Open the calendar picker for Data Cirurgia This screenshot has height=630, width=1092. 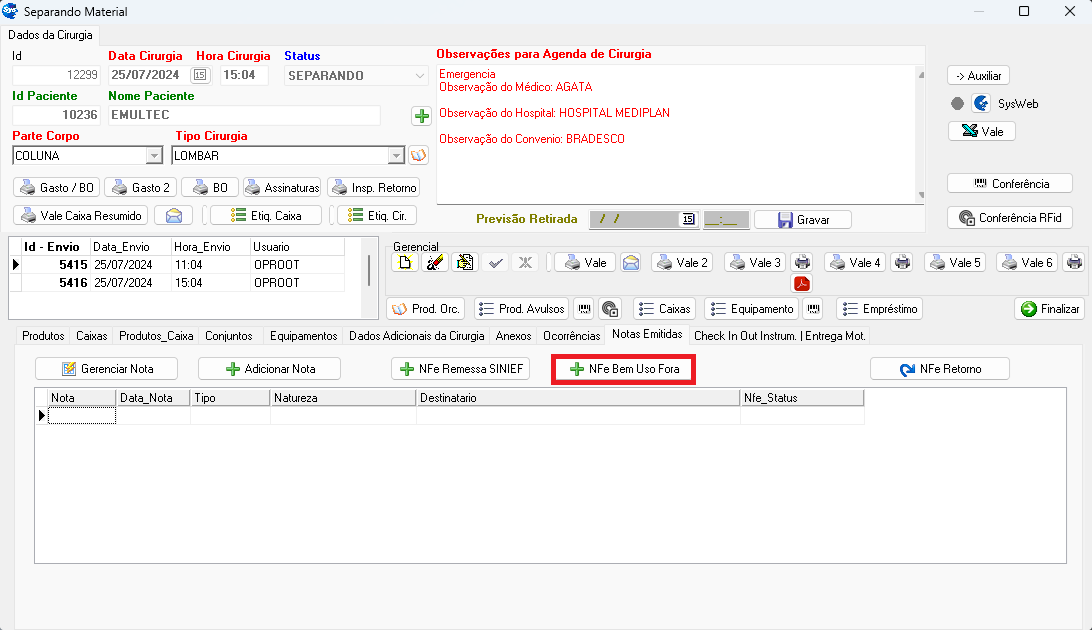pyautogui.click(x=200, y=75)
